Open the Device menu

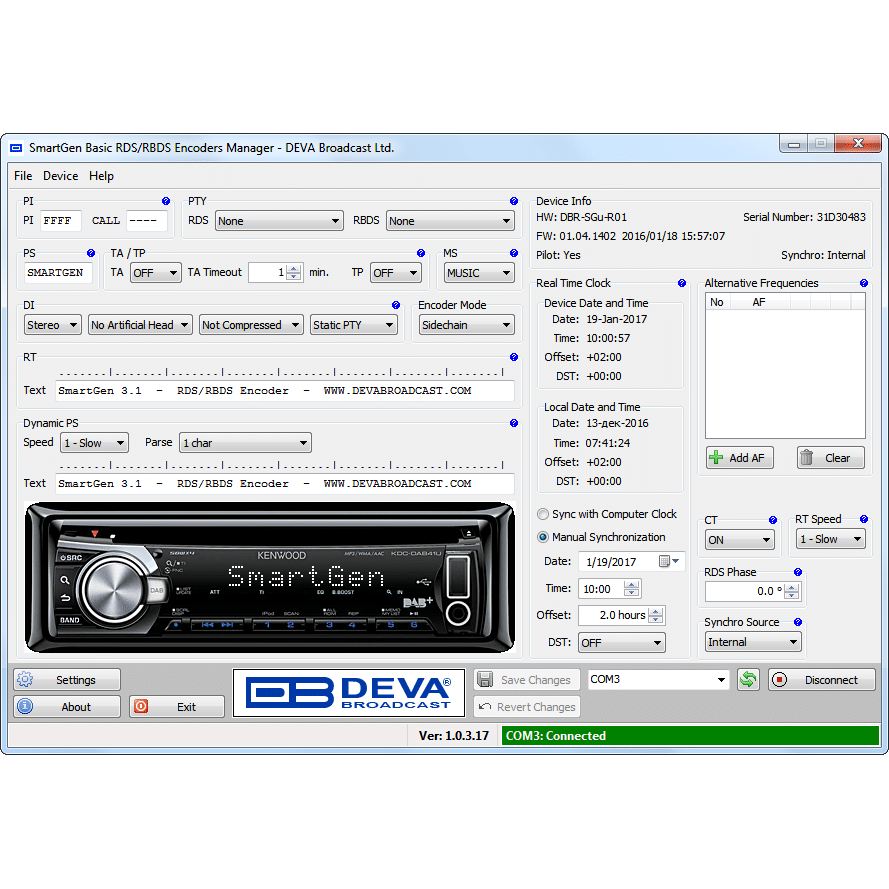pyautogui.click(x=61, y=176)
